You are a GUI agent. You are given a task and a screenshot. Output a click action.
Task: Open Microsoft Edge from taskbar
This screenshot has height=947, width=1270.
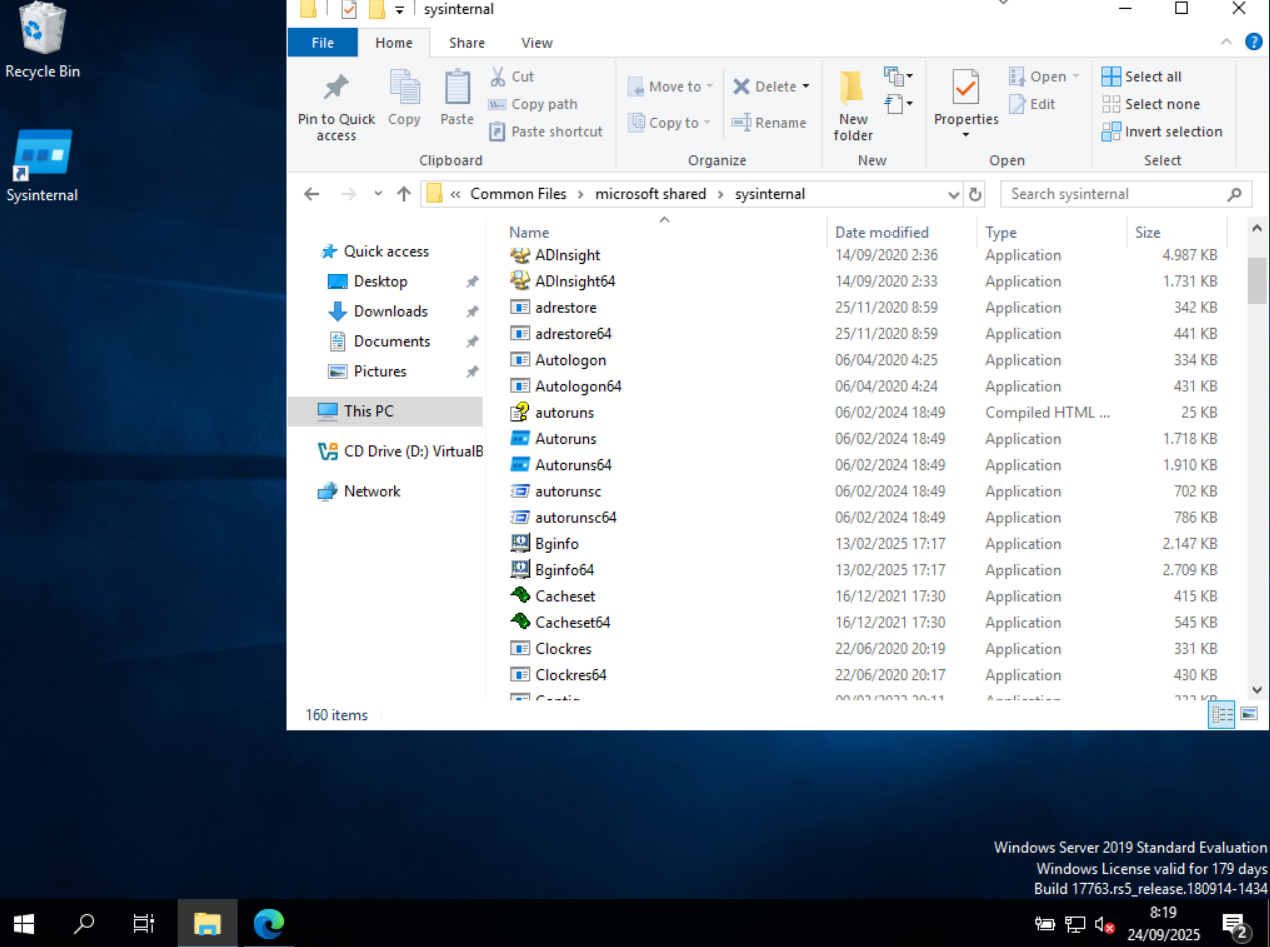[268, 923]
